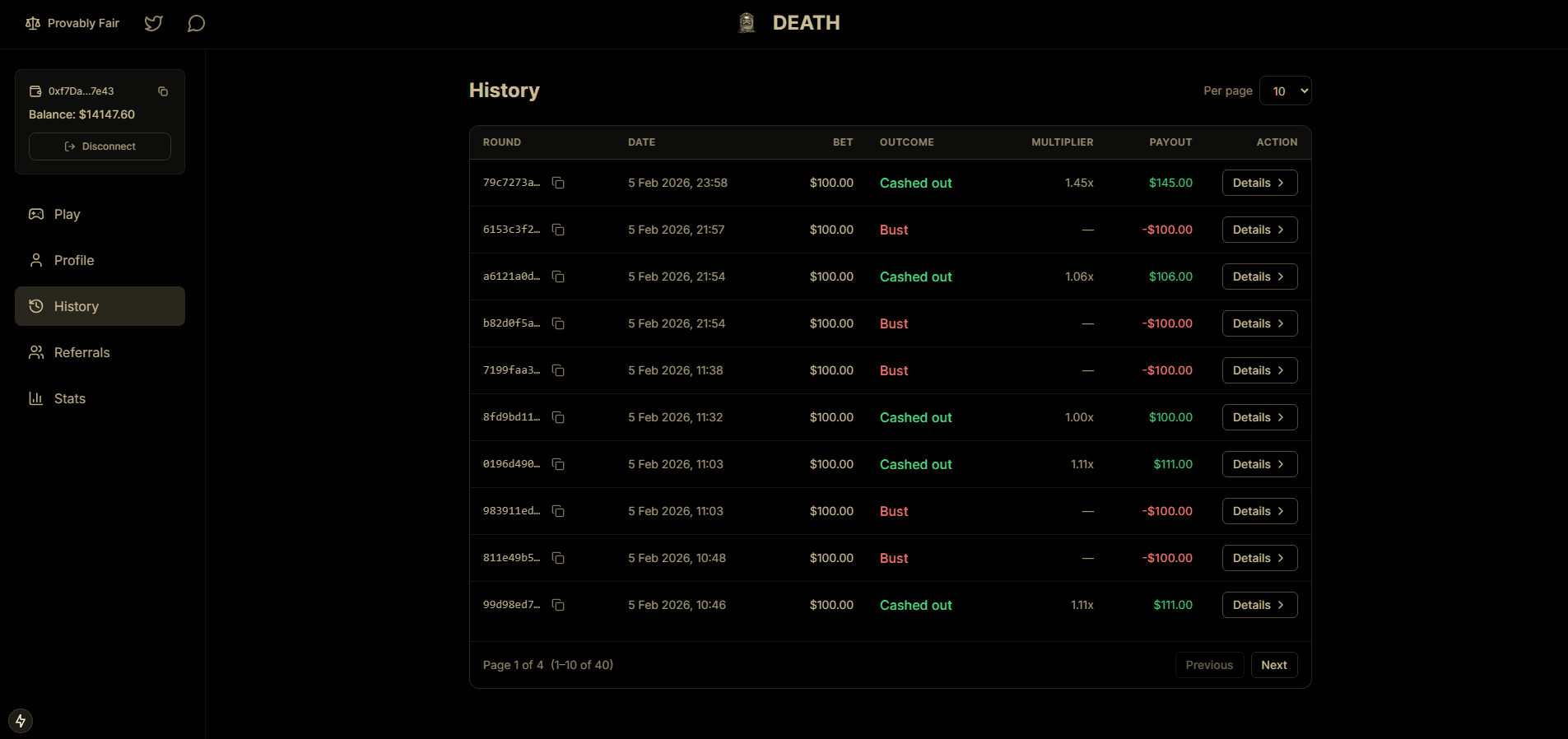Click date 5 Feb 2026, 23:58
This screenshot has width=1568, height=739.
[x=677, y=183]
